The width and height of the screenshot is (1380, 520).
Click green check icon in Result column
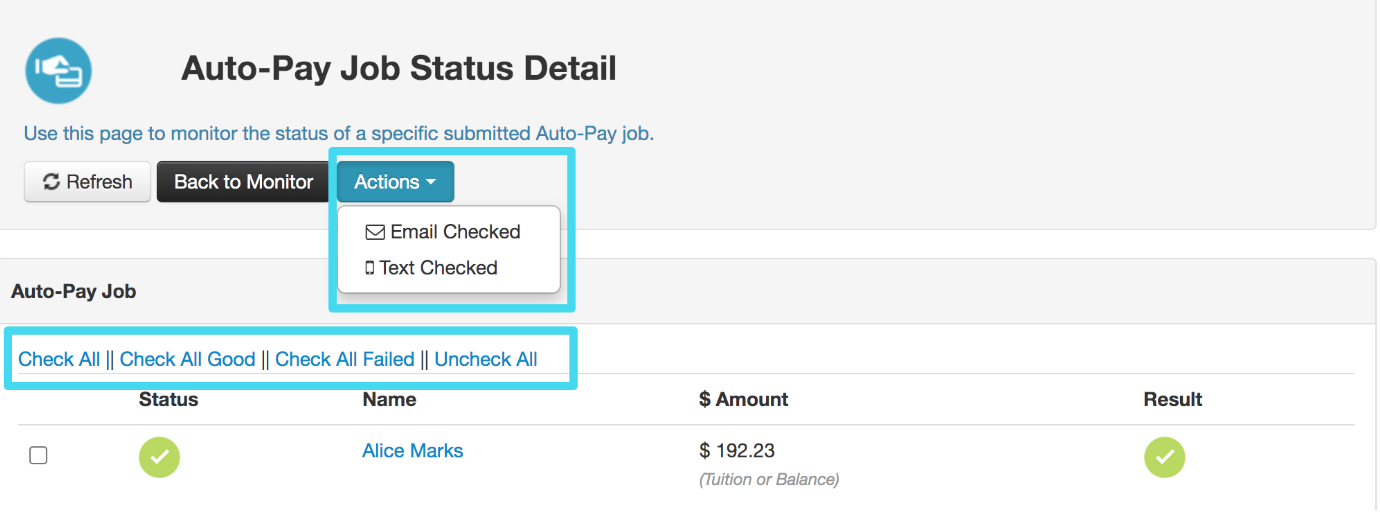(1164, 457)
